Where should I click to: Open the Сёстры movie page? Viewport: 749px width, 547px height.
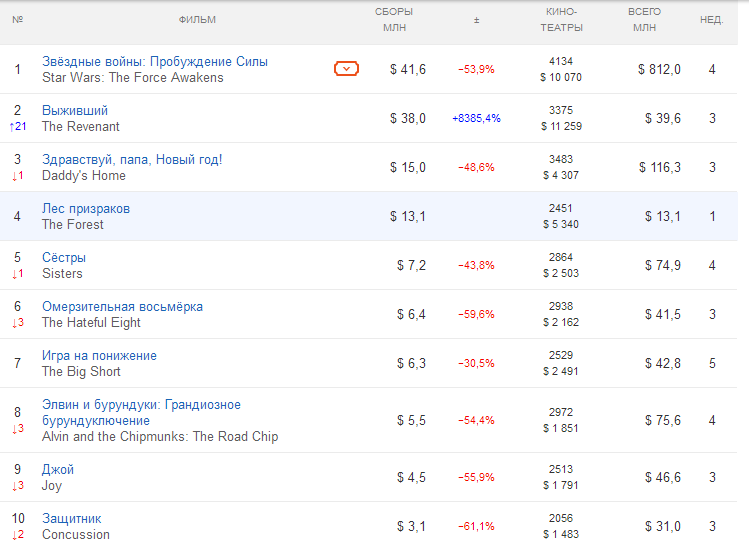tap(64, 258)
